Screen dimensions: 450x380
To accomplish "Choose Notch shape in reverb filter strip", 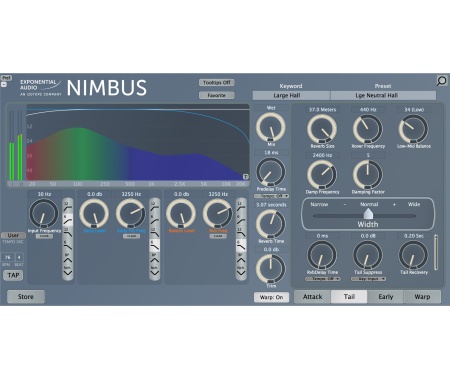I will (241, 271).
